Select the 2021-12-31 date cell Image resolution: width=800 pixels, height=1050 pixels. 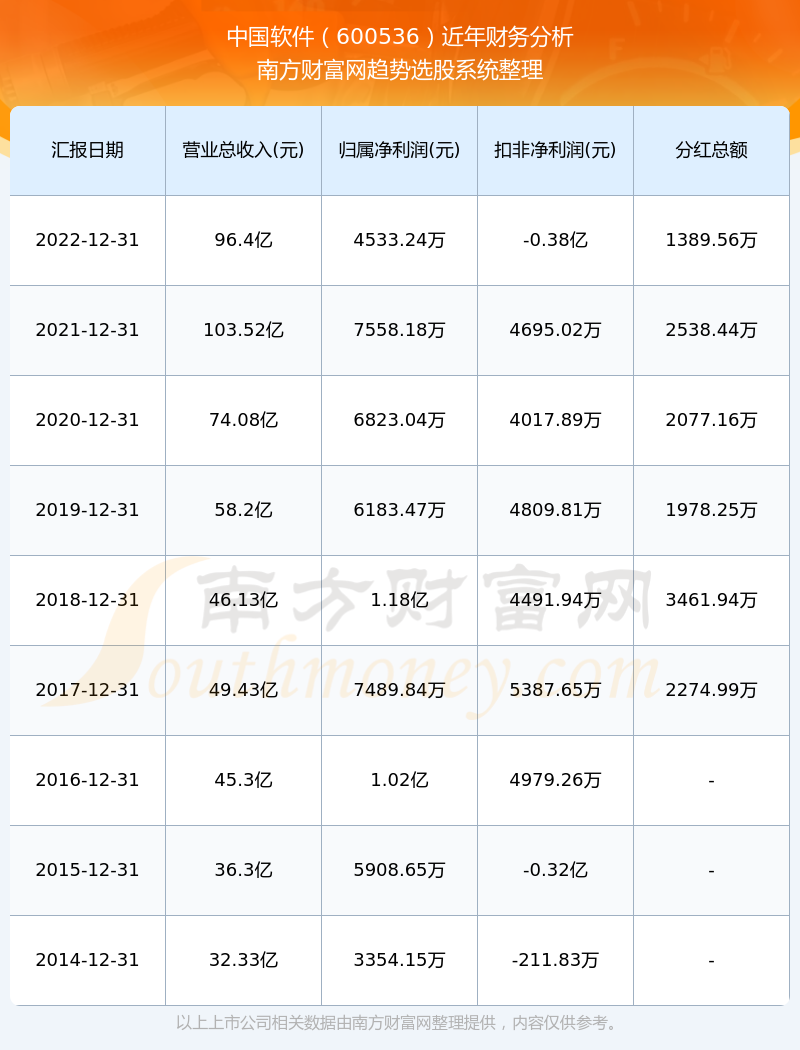point(88,330)
